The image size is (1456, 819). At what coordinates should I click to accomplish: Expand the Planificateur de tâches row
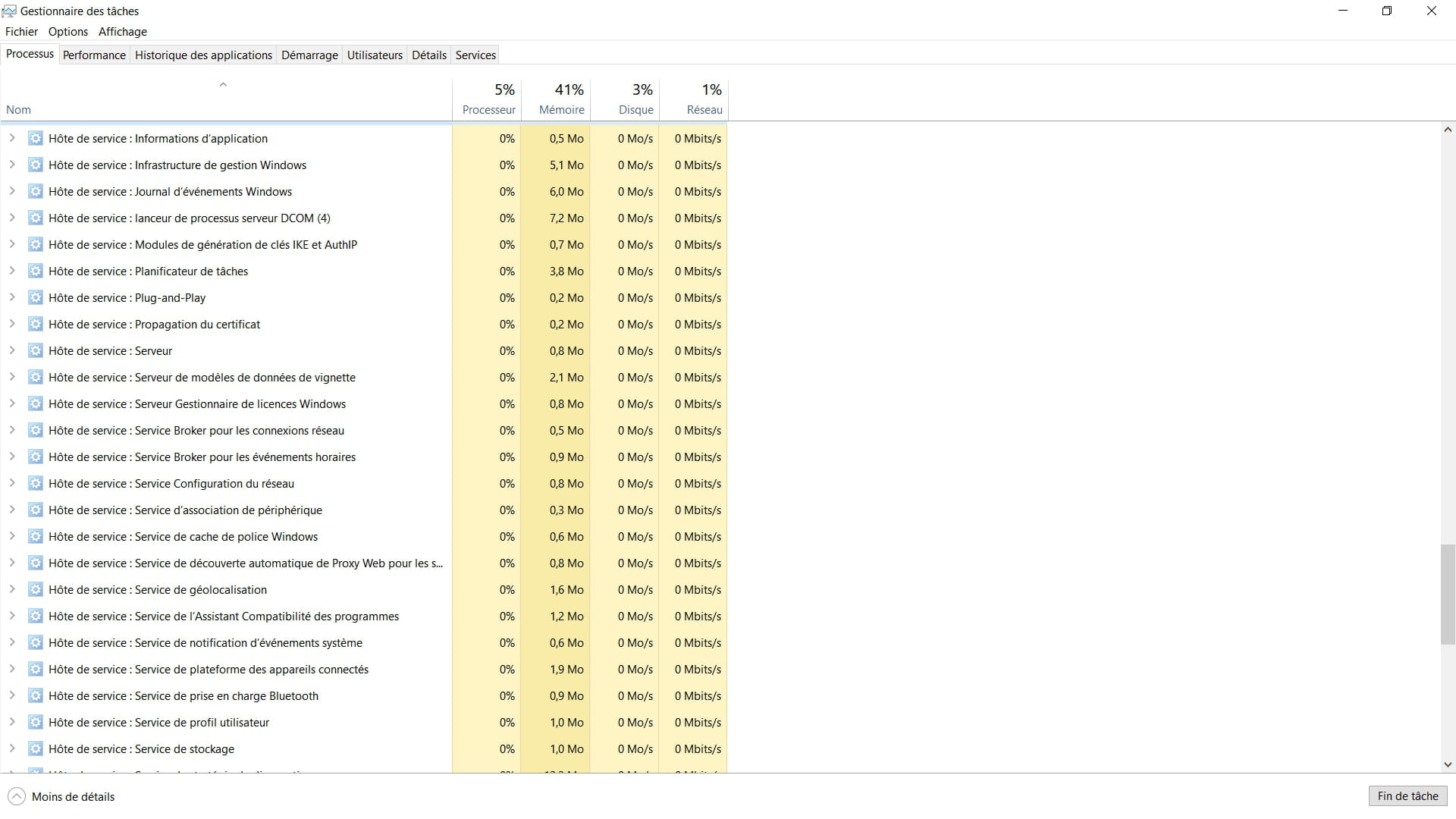click(x=11, y=271)
